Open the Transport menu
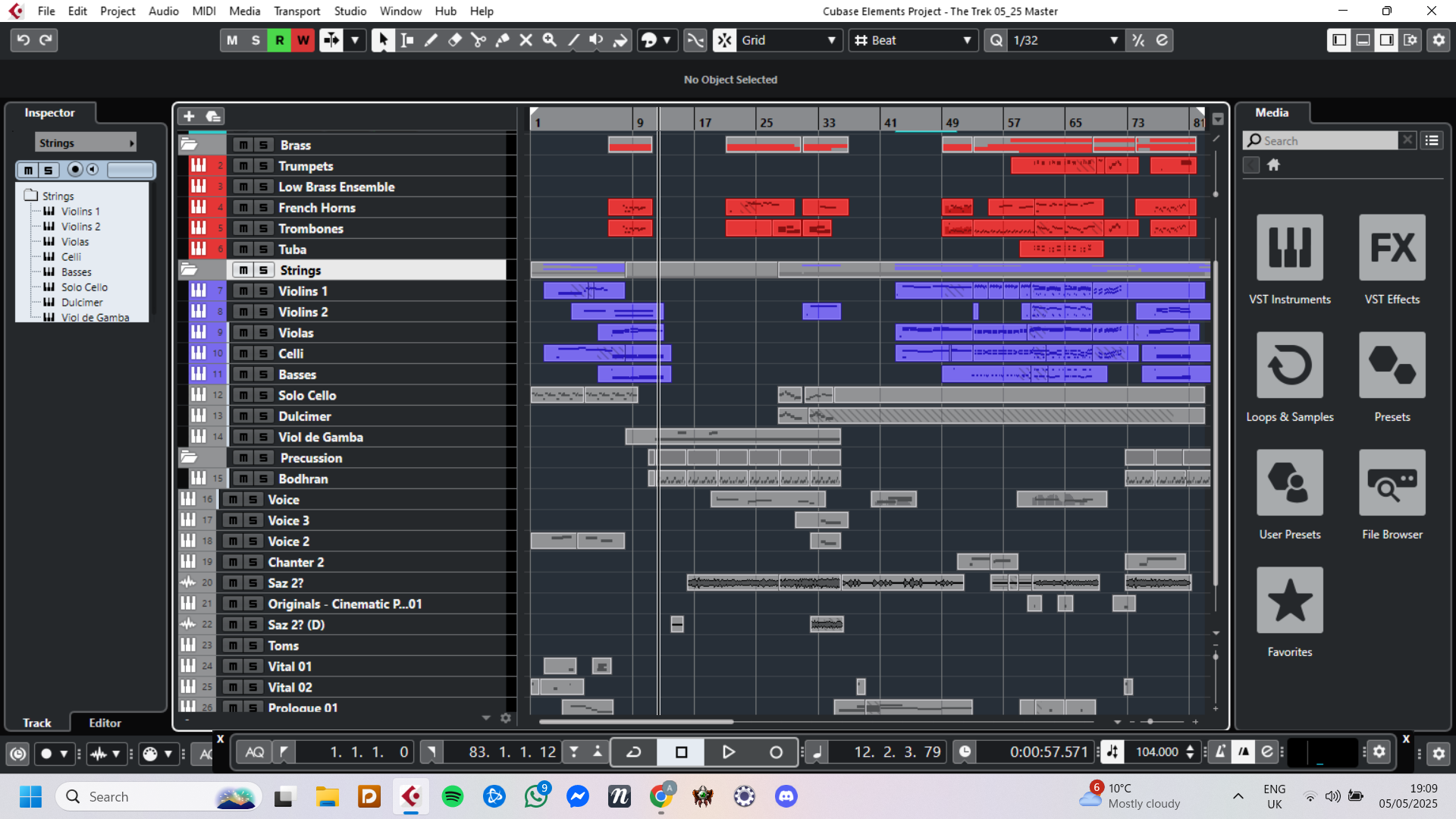 pos(297,11)
